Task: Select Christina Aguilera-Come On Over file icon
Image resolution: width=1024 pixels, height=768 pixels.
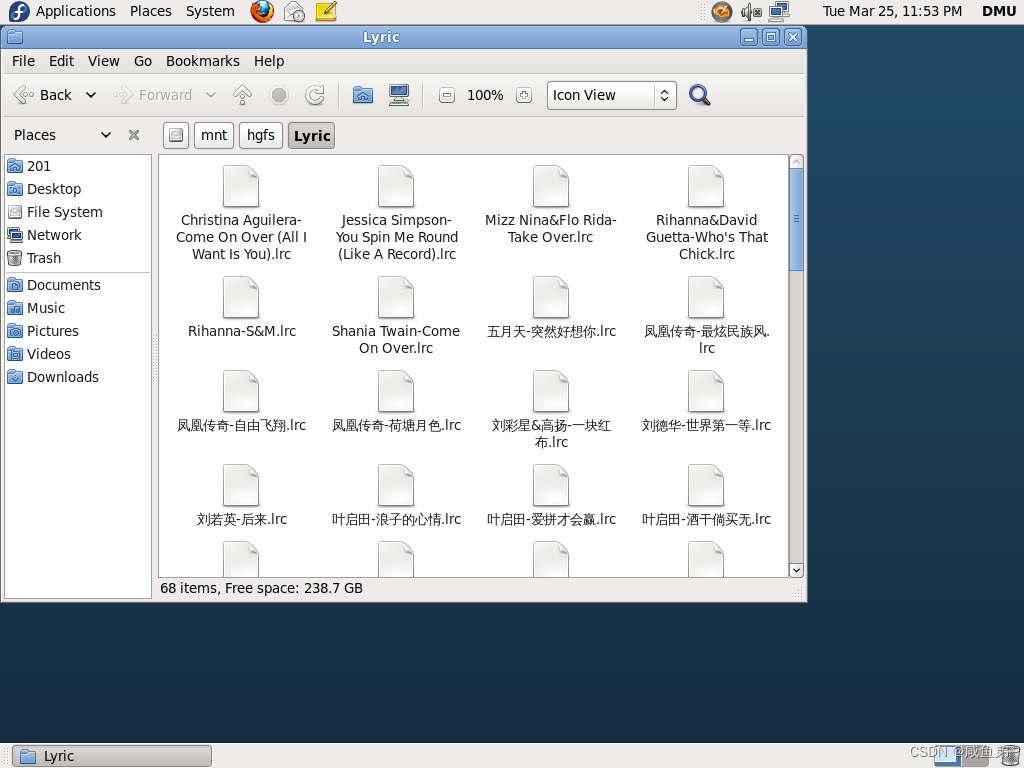Action: pos(241,187)
